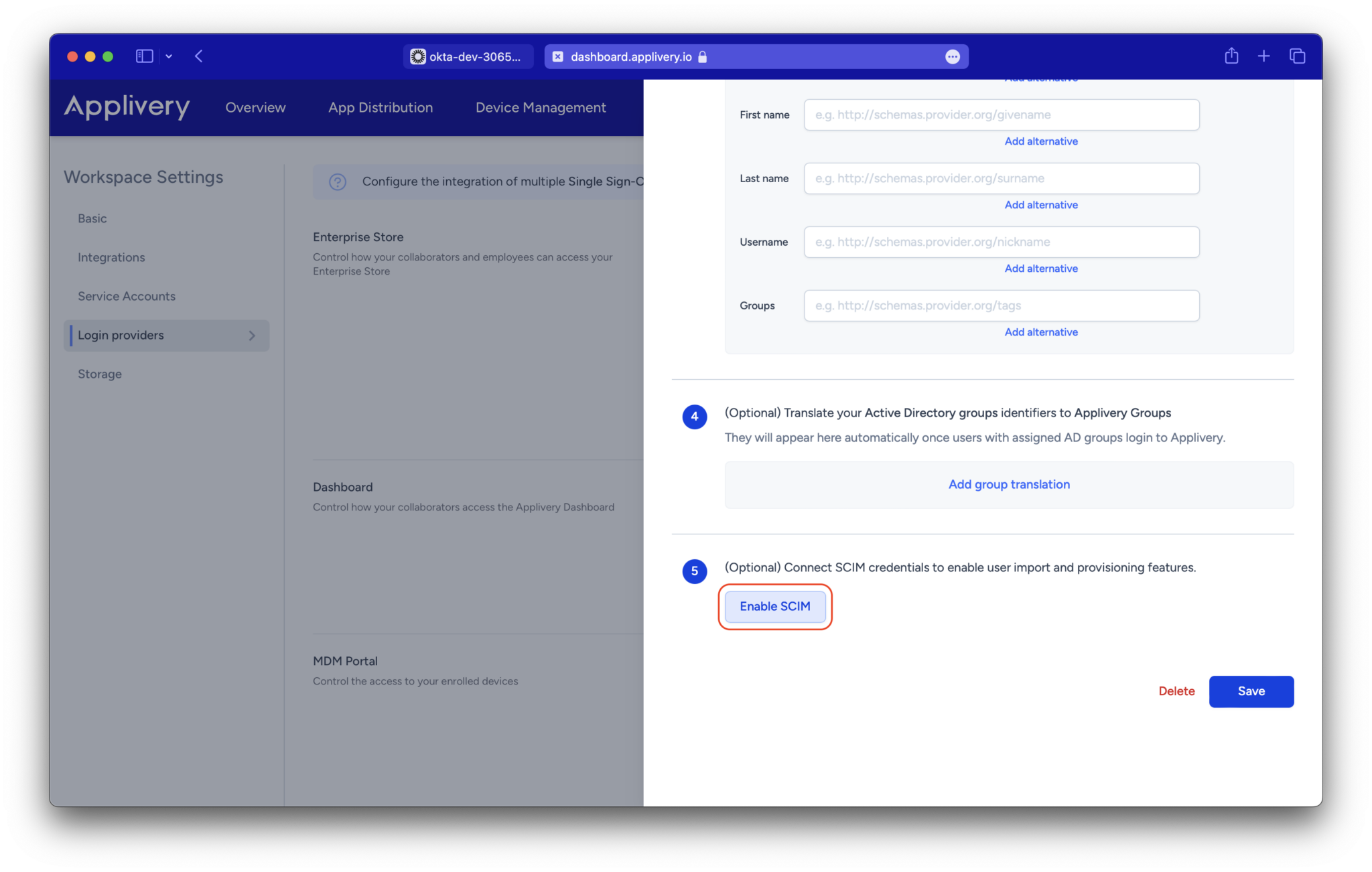Screen dimensions: 1372x872
Task: Click the Groups schema input field
Action: coord(1001,305)
